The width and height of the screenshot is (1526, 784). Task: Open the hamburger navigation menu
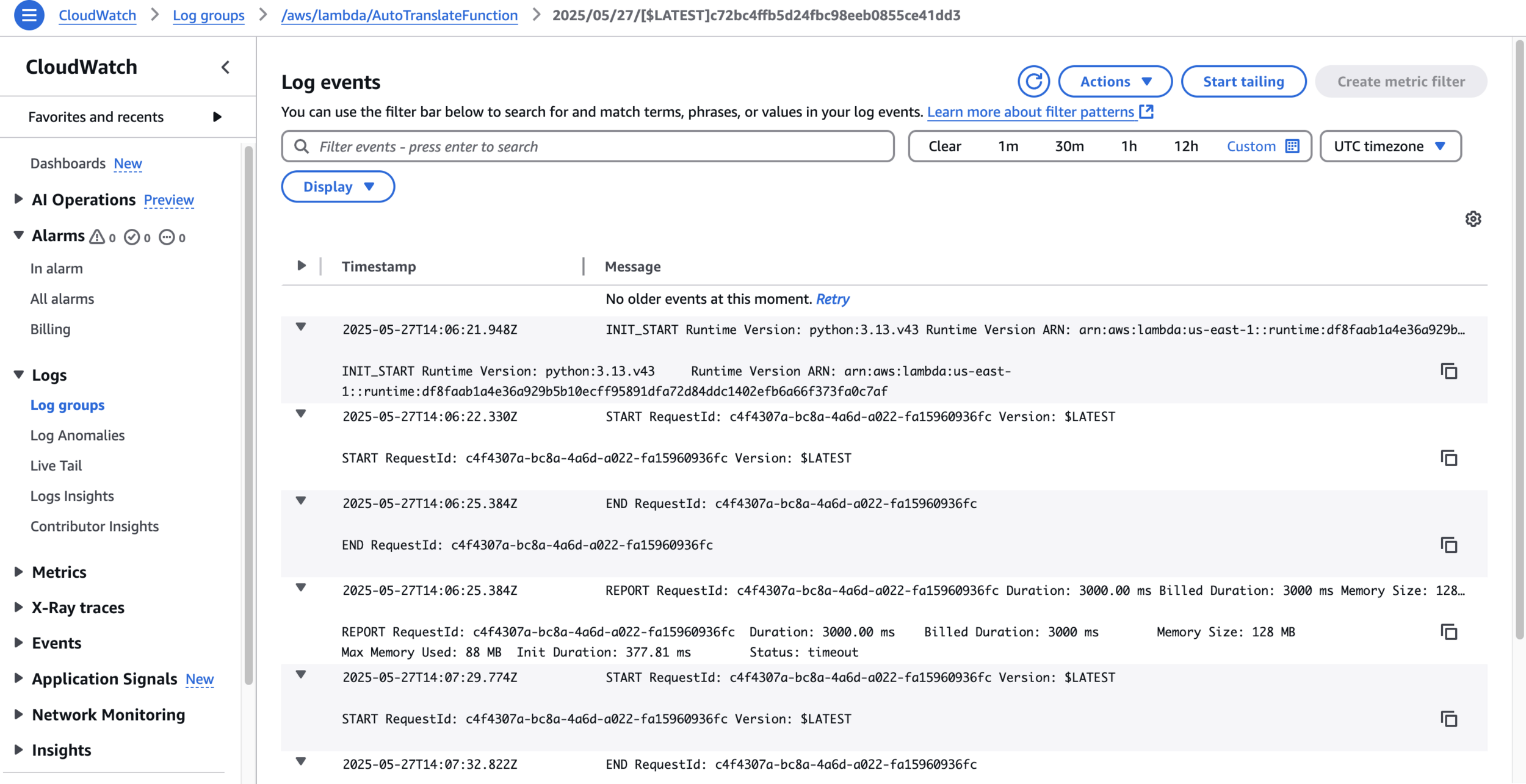pyautogui.click(x=29, y=15)
